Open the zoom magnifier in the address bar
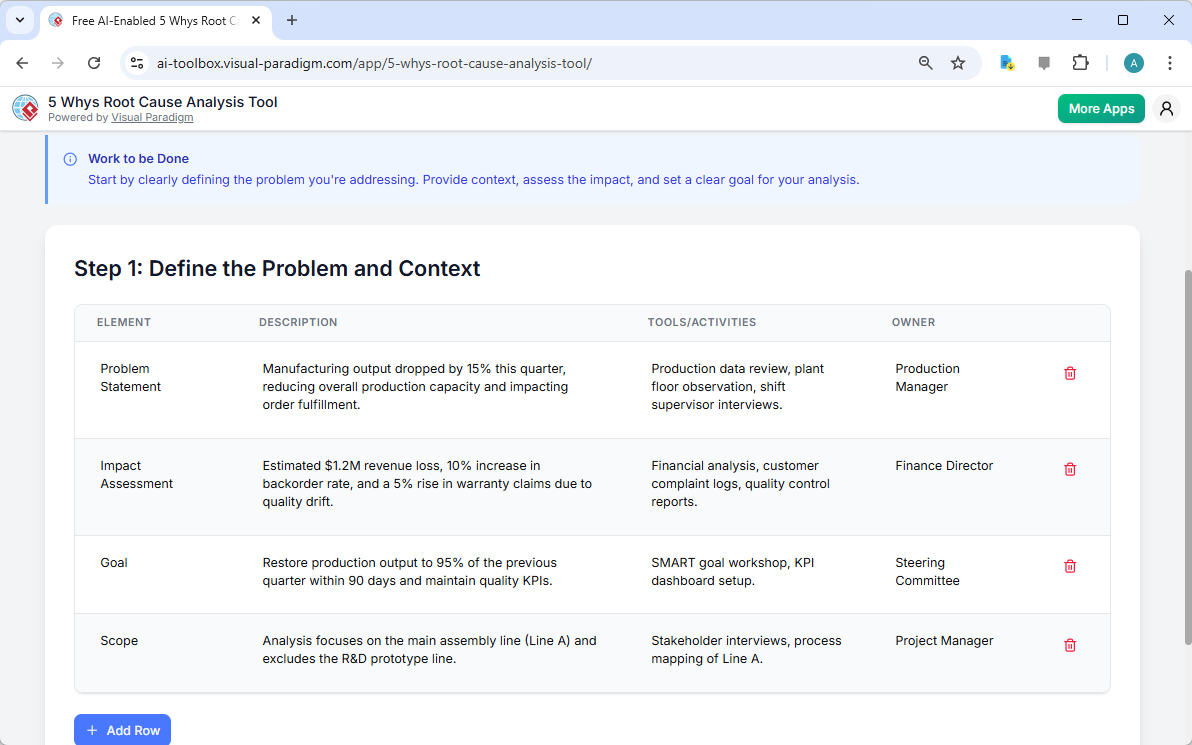Image resolution: width=1192 pixels, height=745 pixels. 925,62
